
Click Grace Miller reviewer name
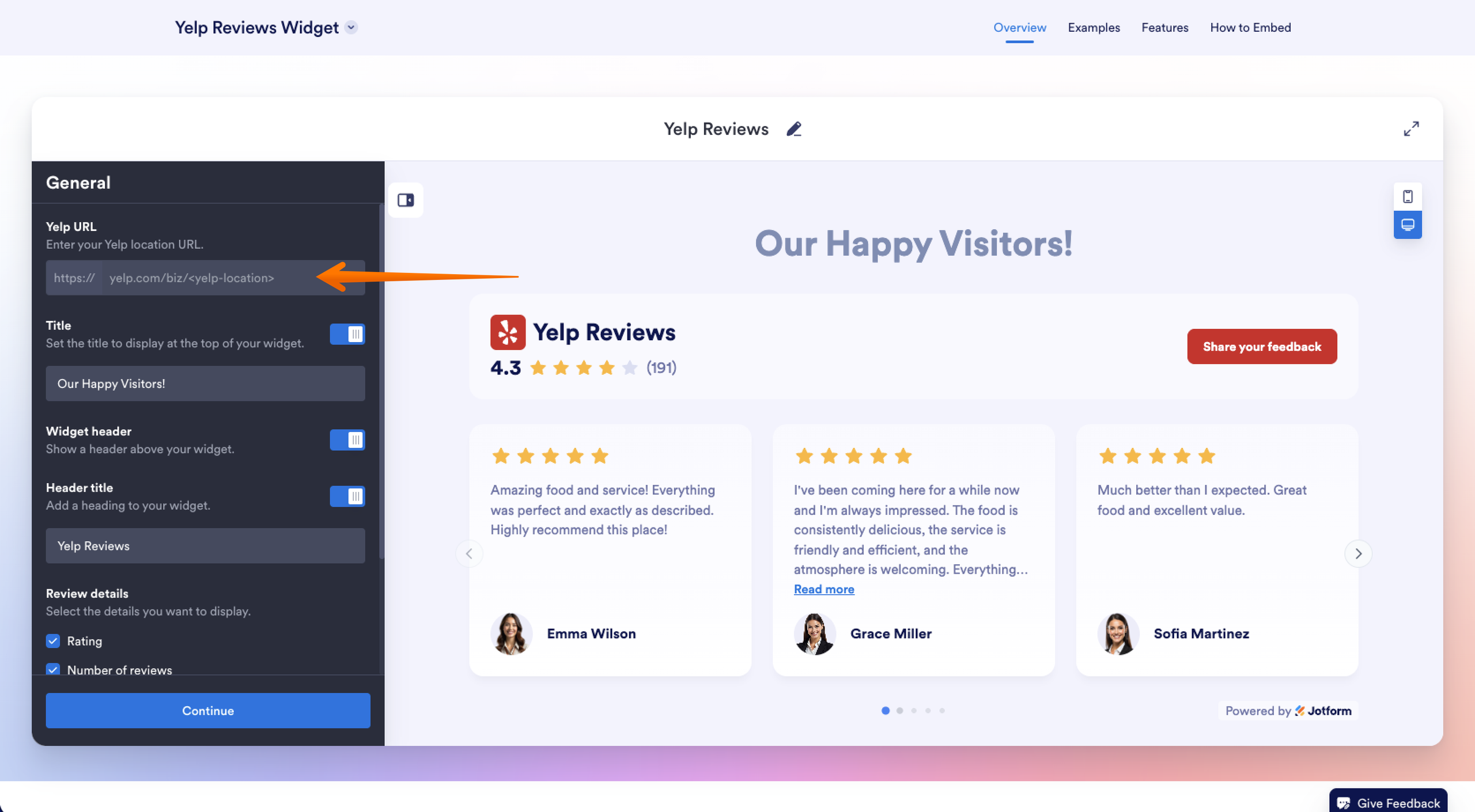click(x=891, y=633)
